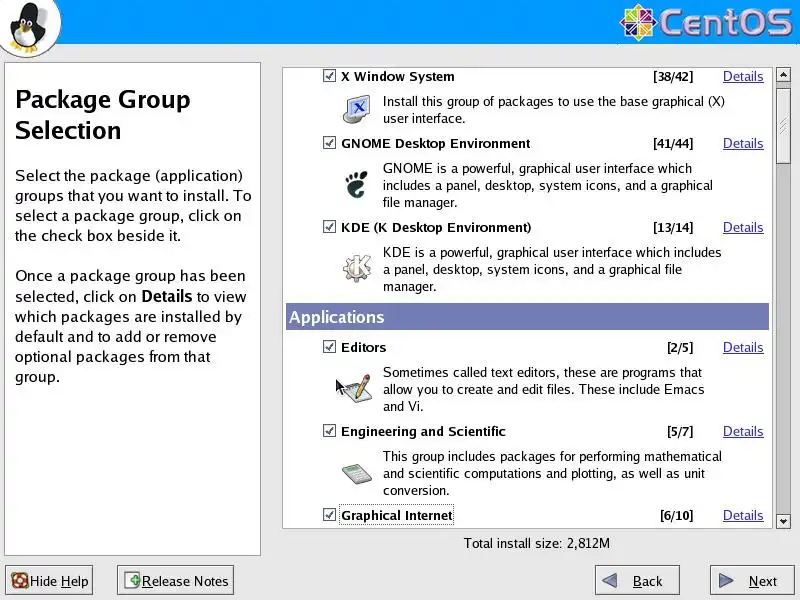Click the [38/42] package count
800x600 pixels.
673,77
